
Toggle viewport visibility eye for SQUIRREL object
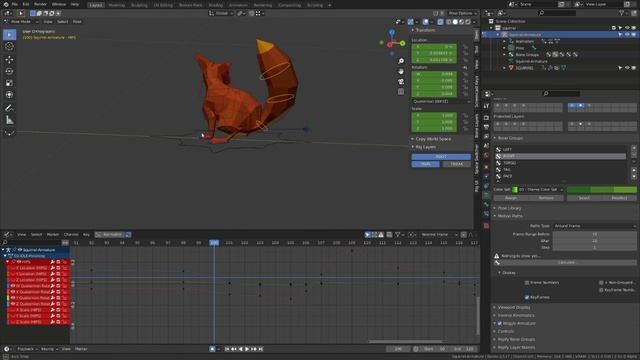click(627, 68)
